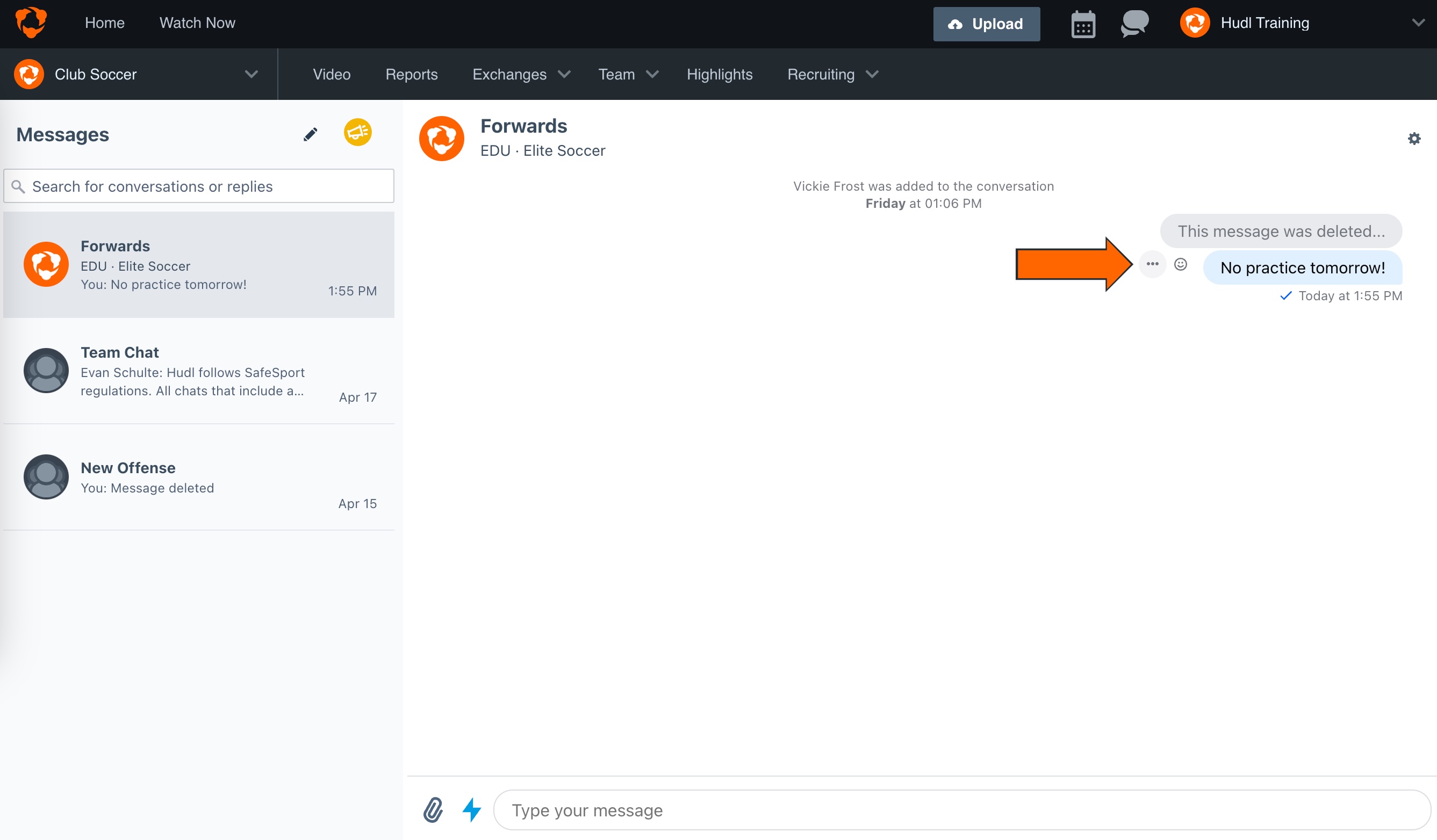Screen dimensions: 1437x840
Task: Click the Search for conversations field
Action: click(198, 186)
